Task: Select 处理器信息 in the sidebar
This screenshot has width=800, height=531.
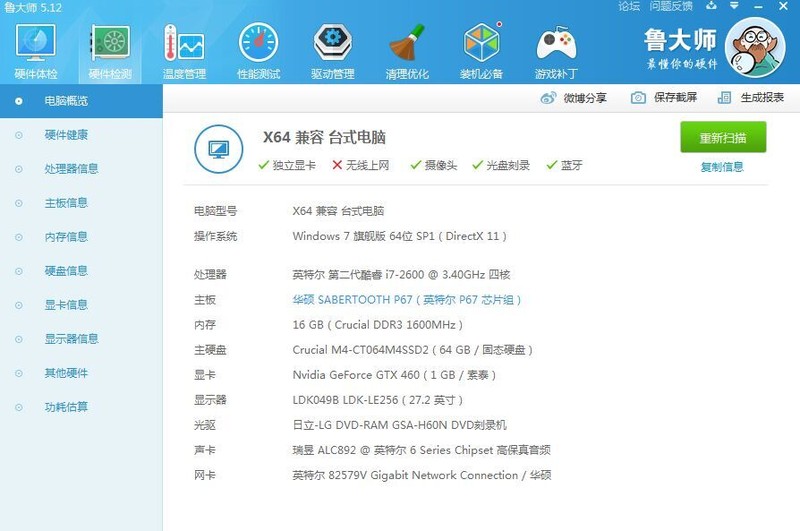Action: (x=81, y=169)
